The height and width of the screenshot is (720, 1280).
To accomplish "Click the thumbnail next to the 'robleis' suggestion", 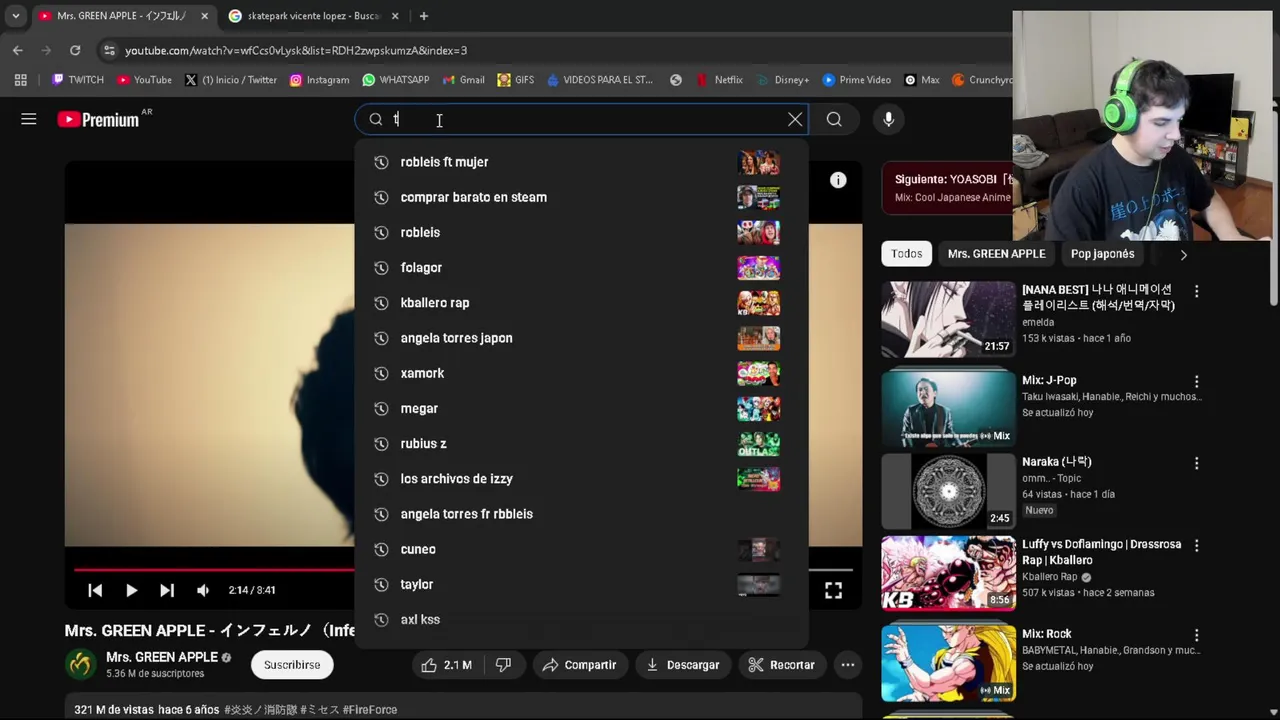I will 758,232.
